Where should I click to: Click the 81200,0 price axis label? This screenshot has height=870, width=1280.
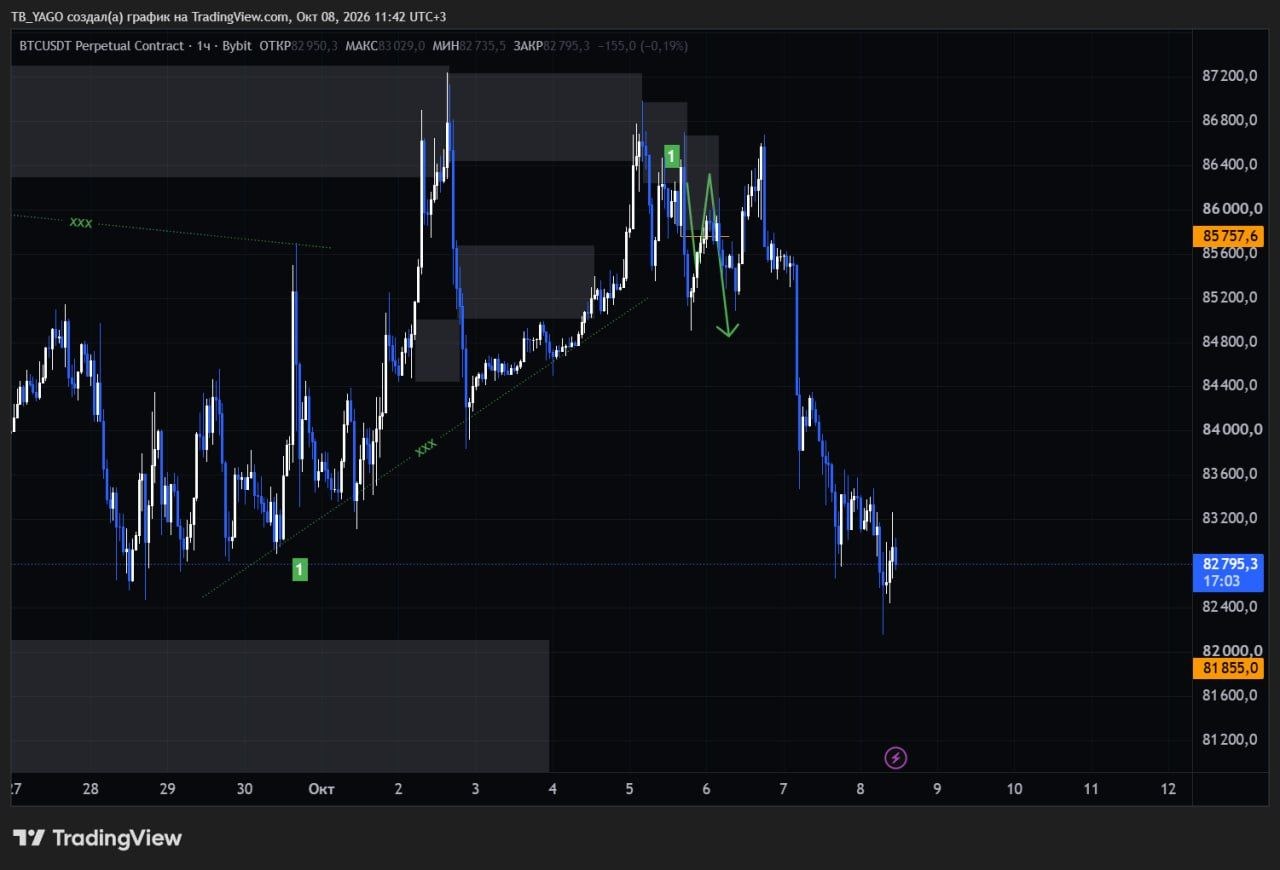(x=1229, y=739)
